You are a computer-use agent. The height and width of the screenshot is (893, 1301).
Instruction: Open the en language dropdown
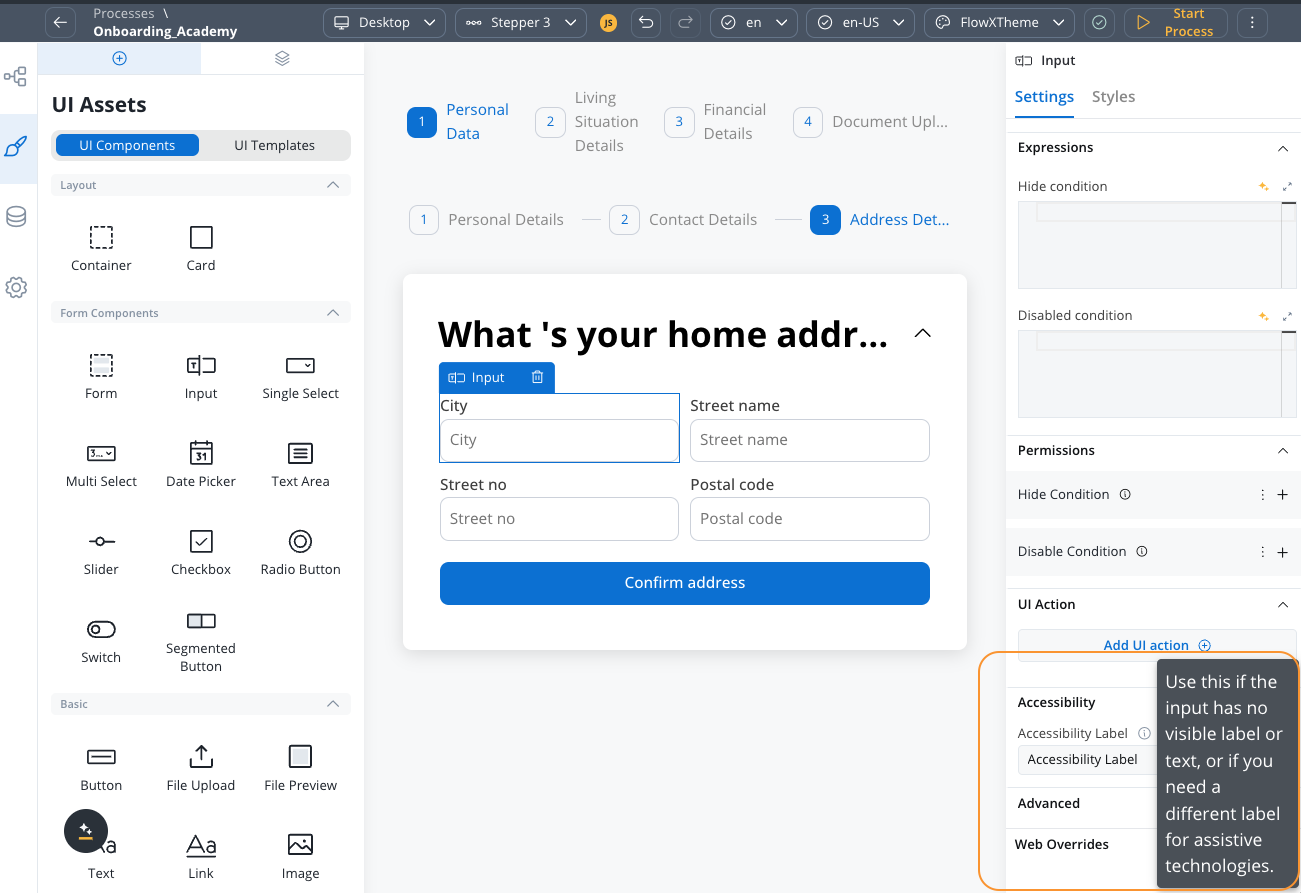(x=754, y=22)
